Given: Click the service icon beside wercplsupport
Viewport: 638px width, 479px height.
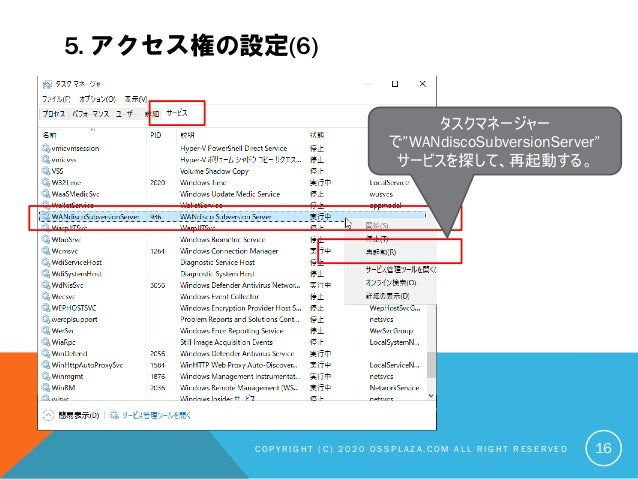Looking at the screenshot, I should [46, 319].
